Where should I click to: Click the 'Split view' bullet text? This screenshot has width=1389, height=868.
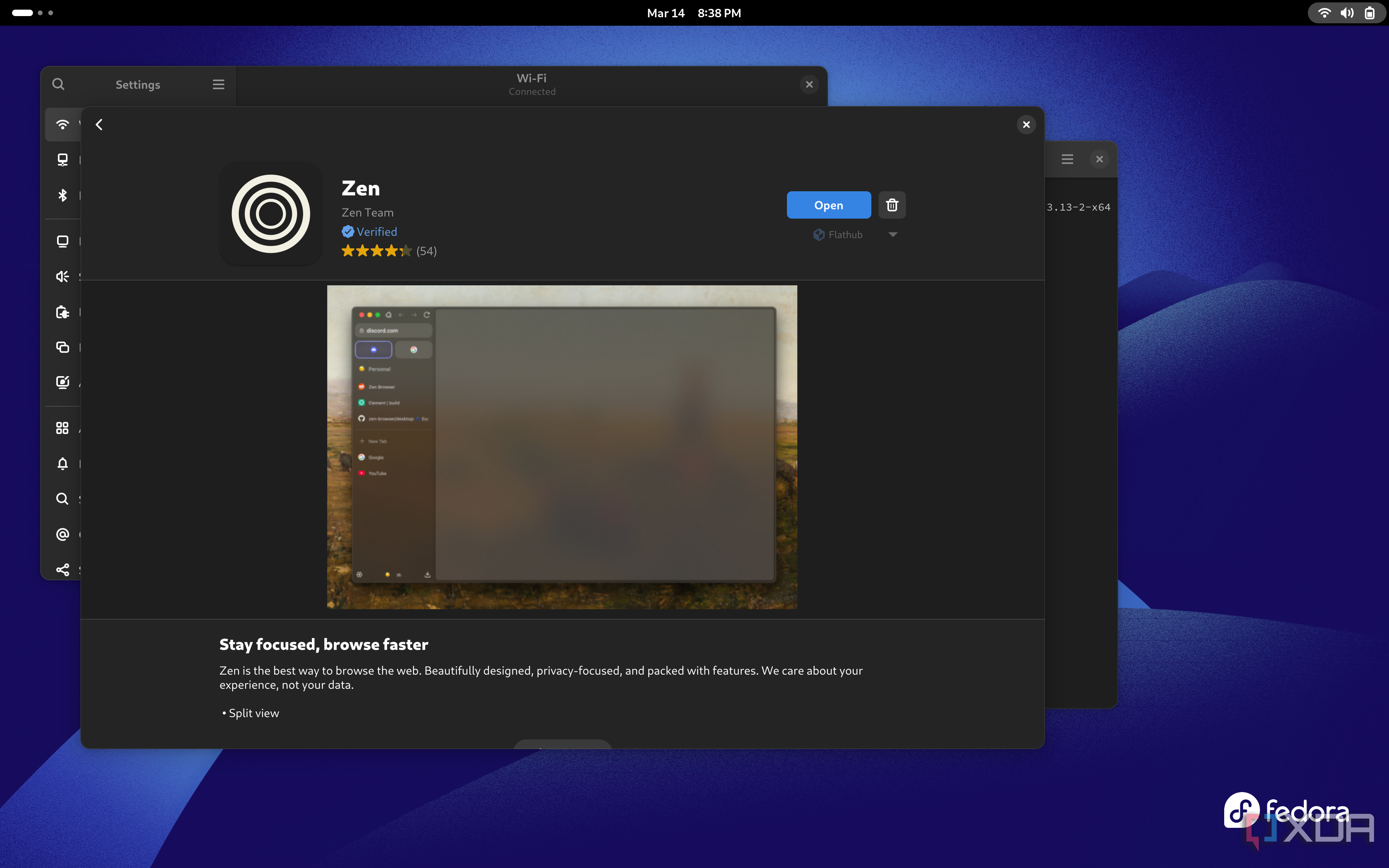click(254, 713)
